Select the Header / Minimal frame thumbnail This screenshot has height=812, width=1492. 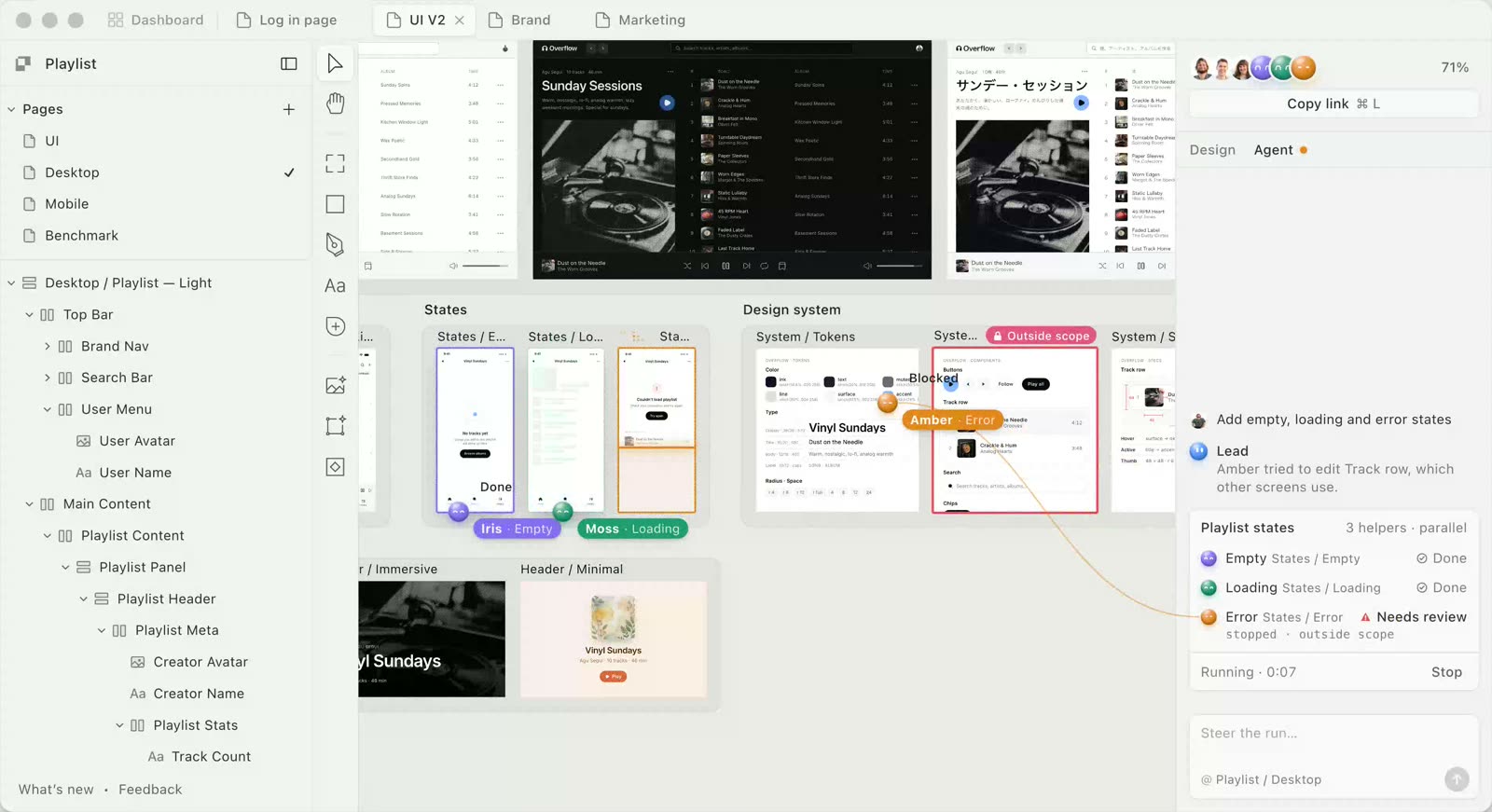click(614, 640)
